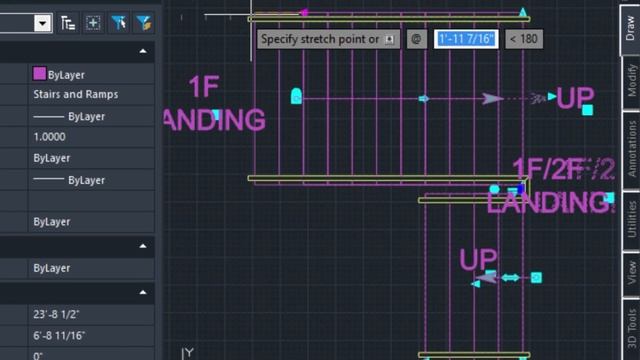
Task: Collapse the section above the lone ByLayer row
Action: (143, 246)
